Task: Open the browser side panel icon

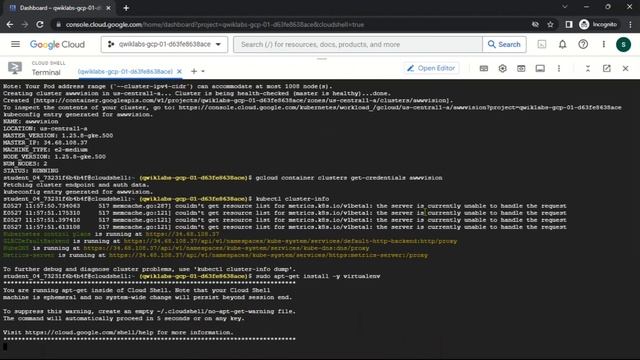Action: point(569,24)
